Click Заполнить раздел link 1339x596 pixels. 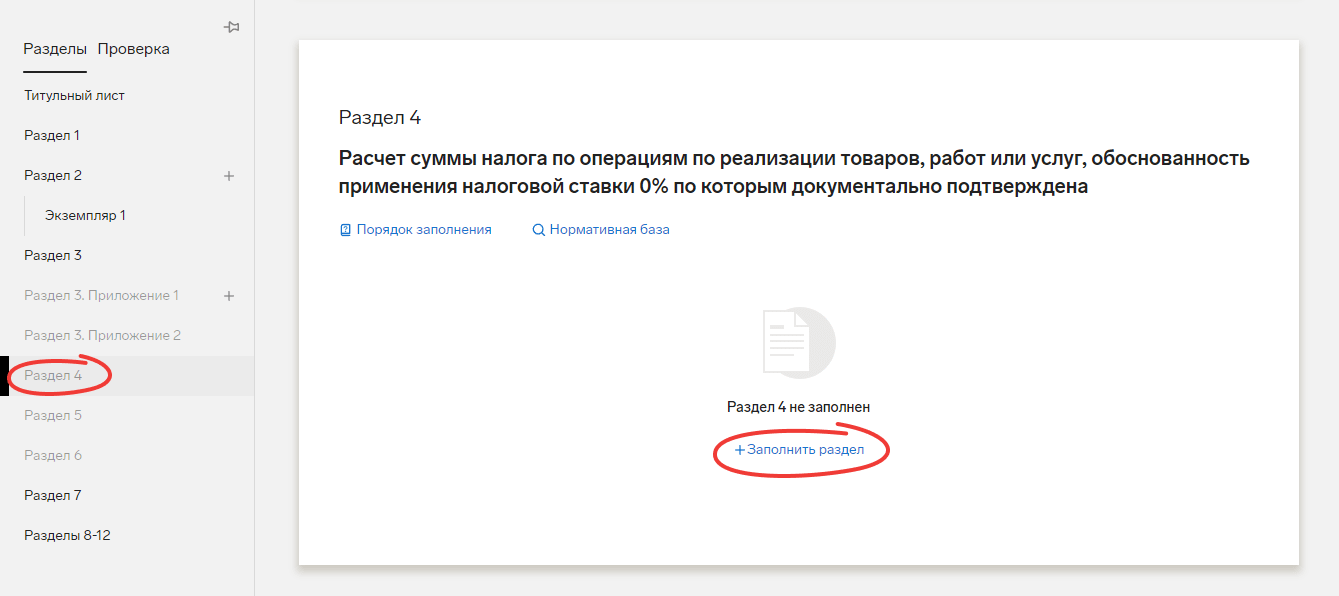pyautogui.click(x=799, y=450)
